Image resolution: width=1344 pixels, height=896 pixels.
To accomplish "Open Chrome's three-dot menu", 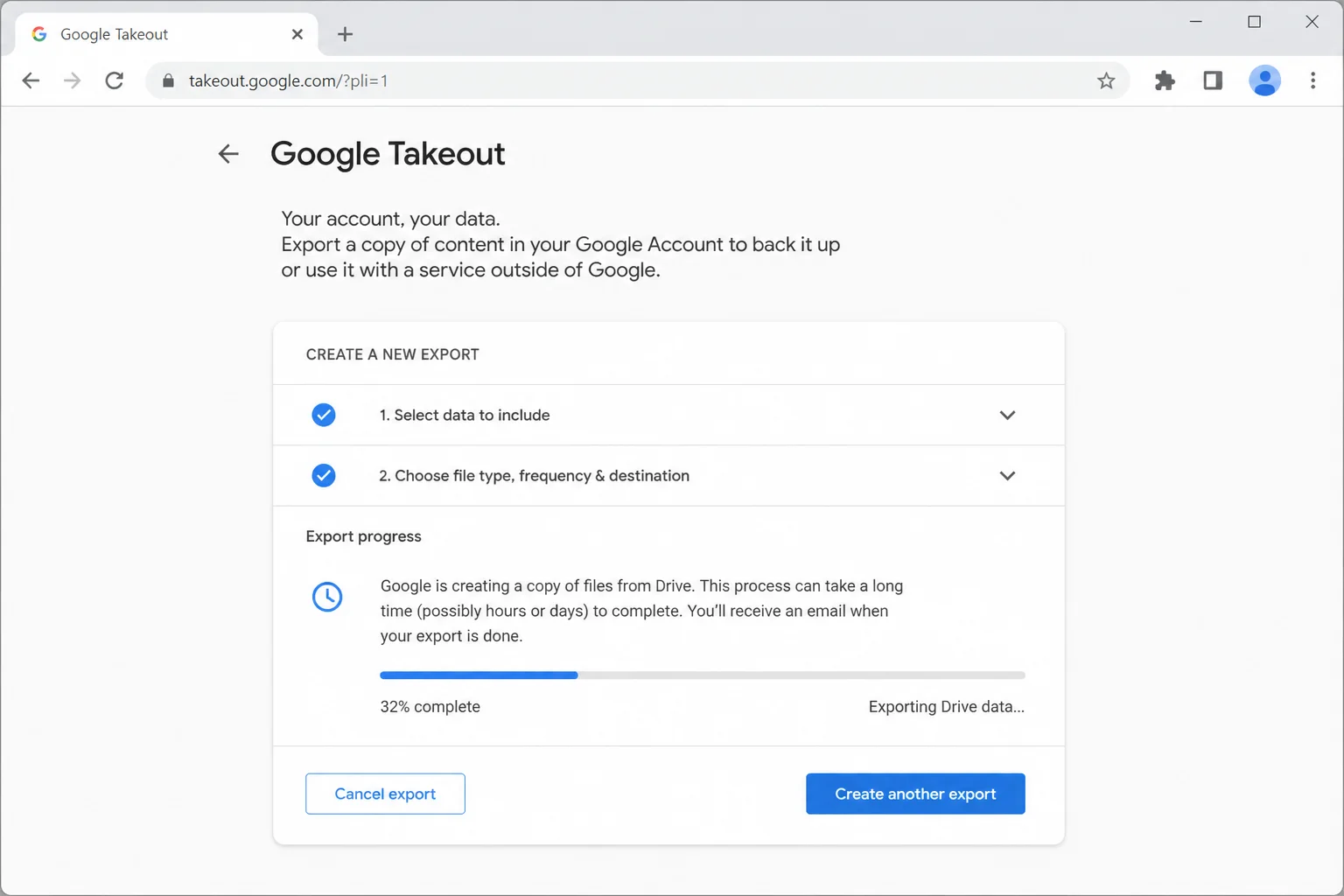I will point(1312,80).
